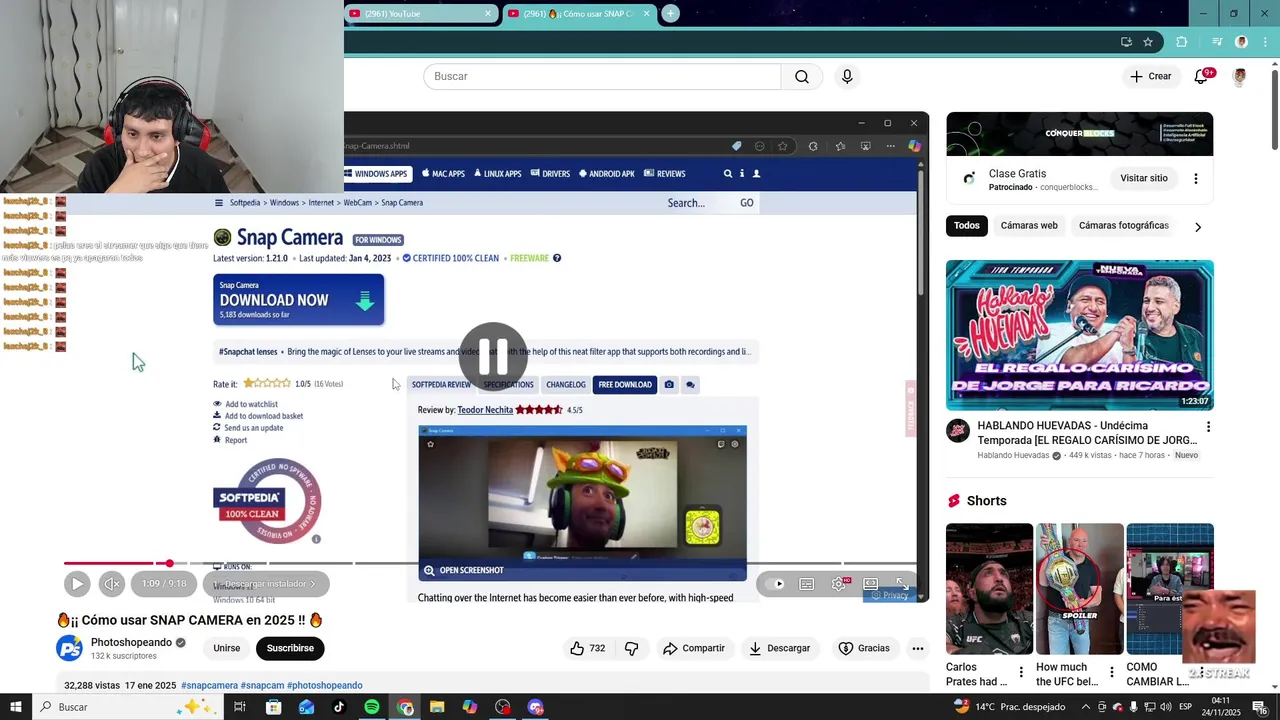Open the Photoshopeando channel avatar
The image size is (1280, 720).
[x=70, y=648]
